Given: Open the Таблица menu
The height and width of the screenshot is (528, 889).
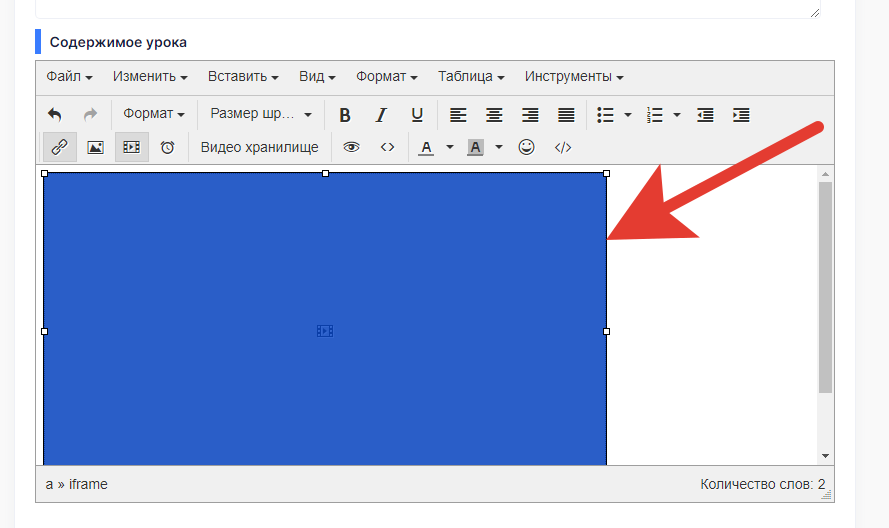Looking at the screenshot, I should pos(471,77).
